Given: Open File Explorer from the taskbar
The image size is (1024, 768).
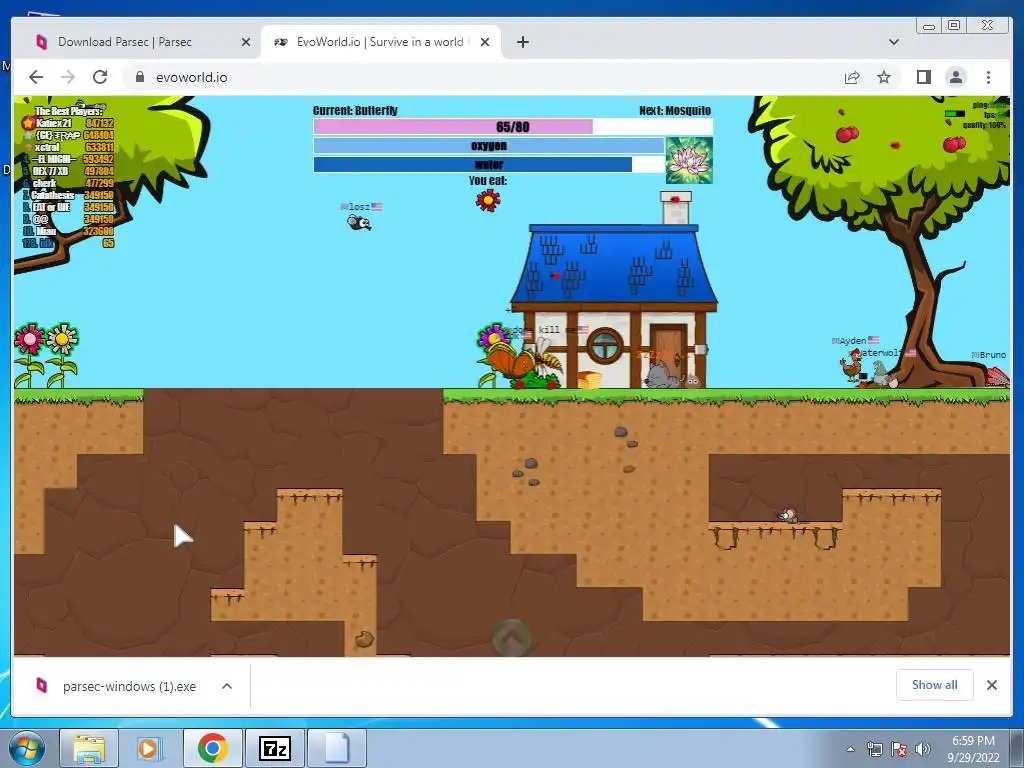Looking at the screenshot, I should click(x=89, y=748).
